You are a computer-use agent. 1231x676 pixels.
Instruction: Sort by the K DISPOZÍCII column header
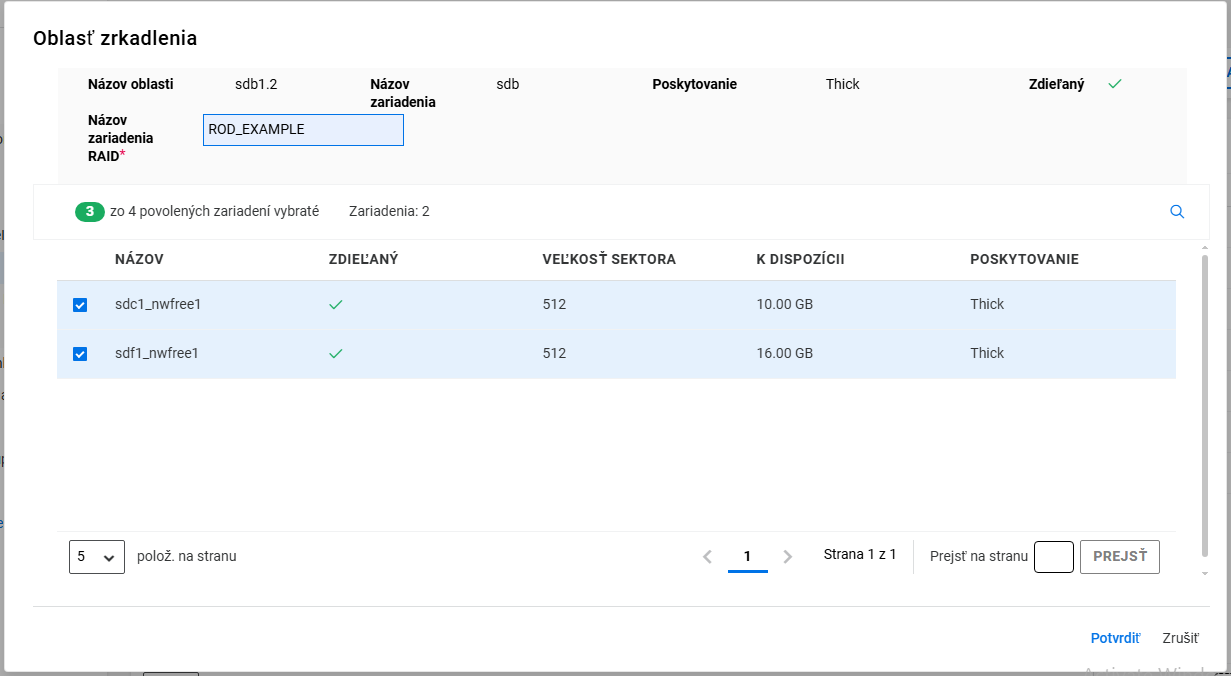[800, 260]
